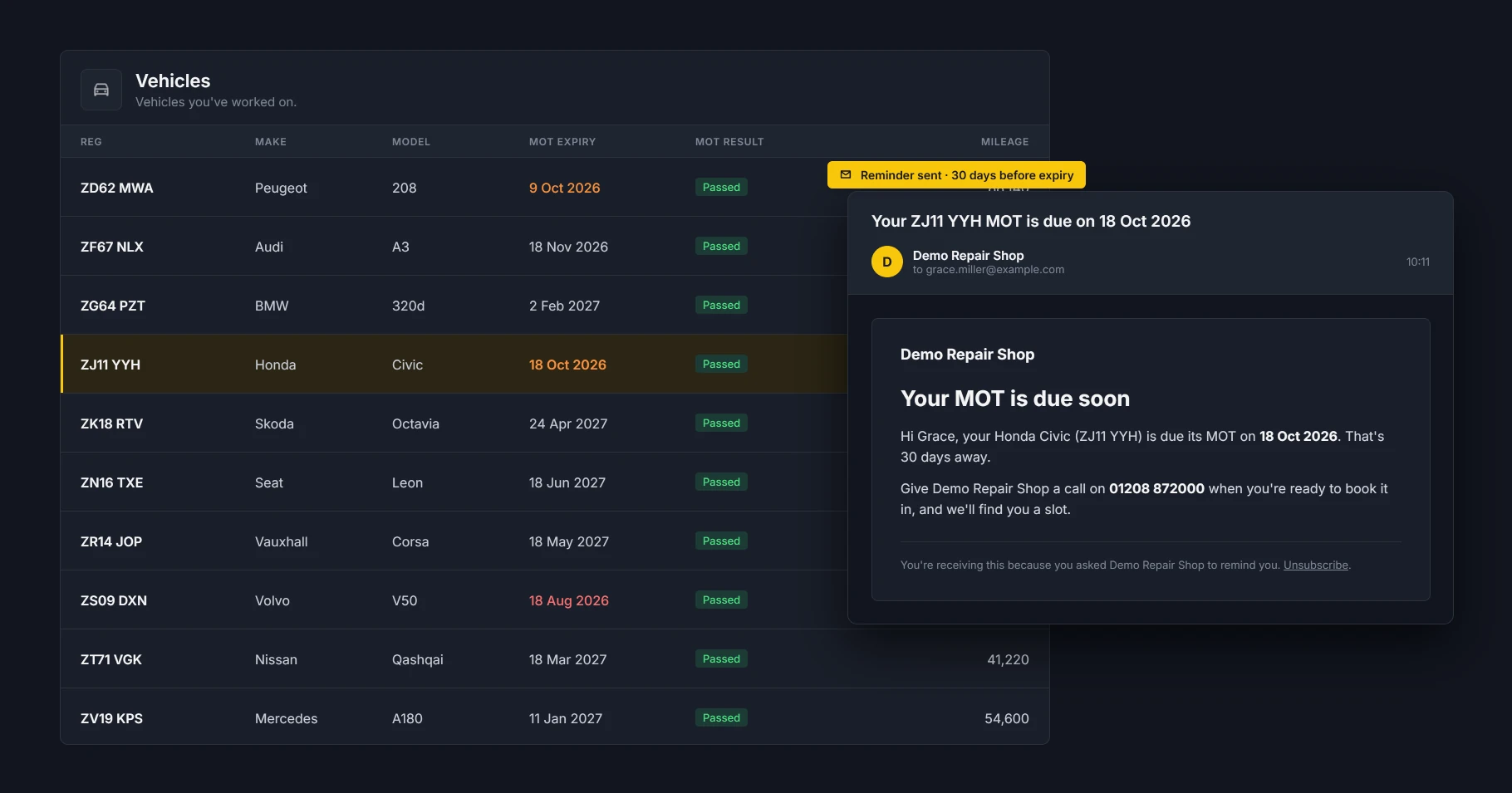The image size is (1512, 793).
Task: Sort by the MAKE column header
Action: 271,142
